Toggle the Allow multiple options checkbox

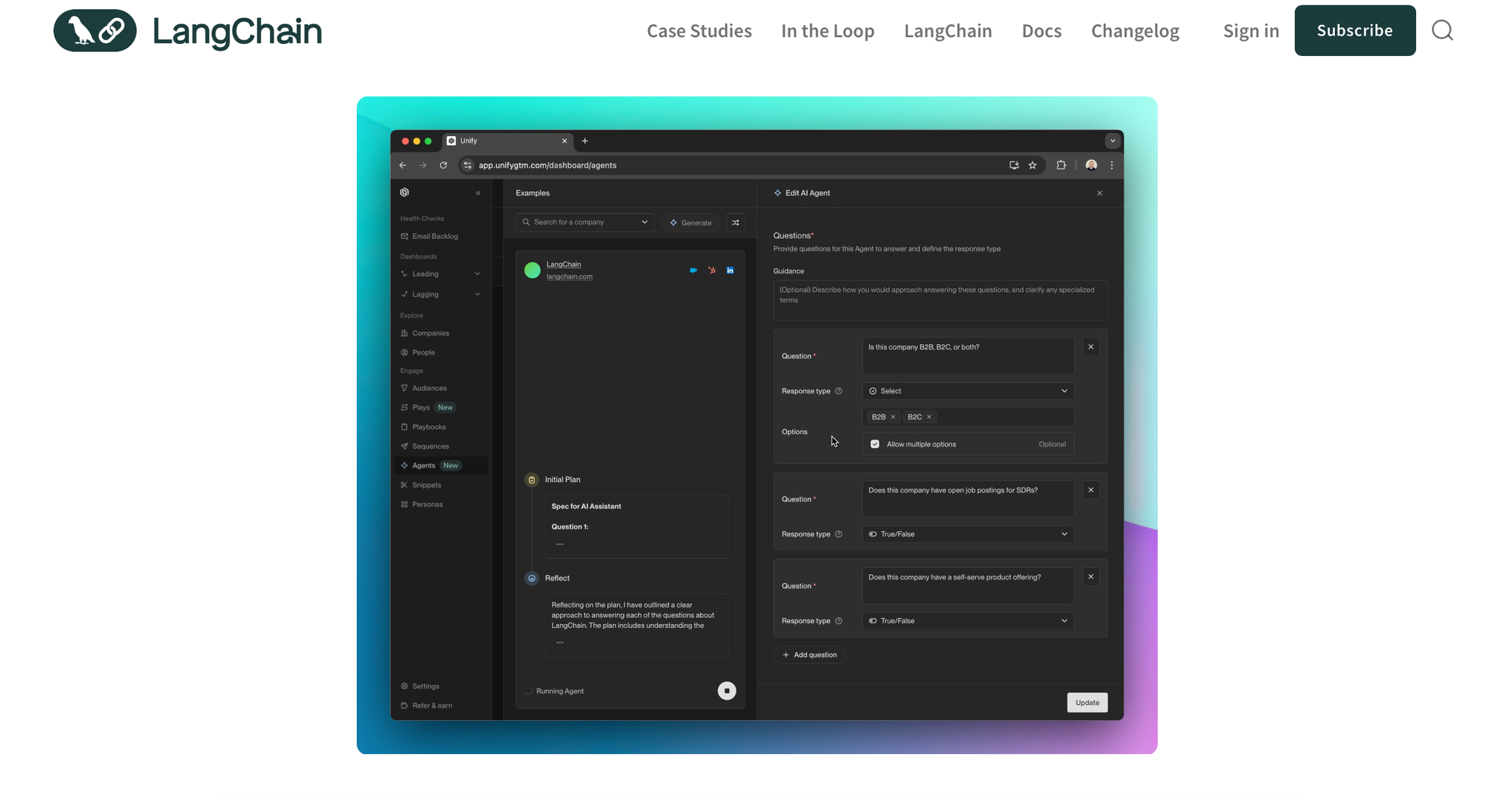tap(875, 444)
